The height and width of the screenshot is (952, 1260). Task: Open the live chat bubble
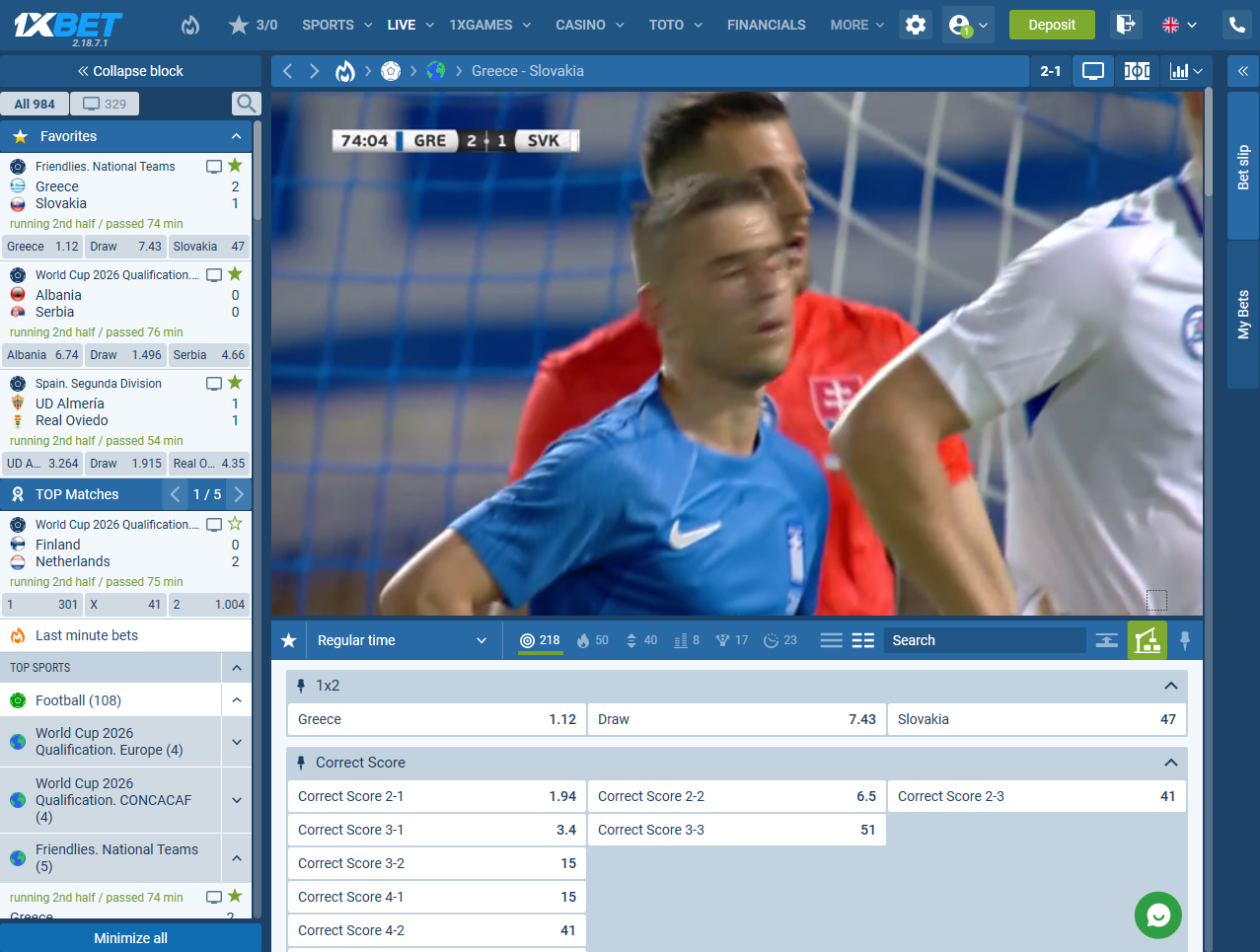(1157, 915)
